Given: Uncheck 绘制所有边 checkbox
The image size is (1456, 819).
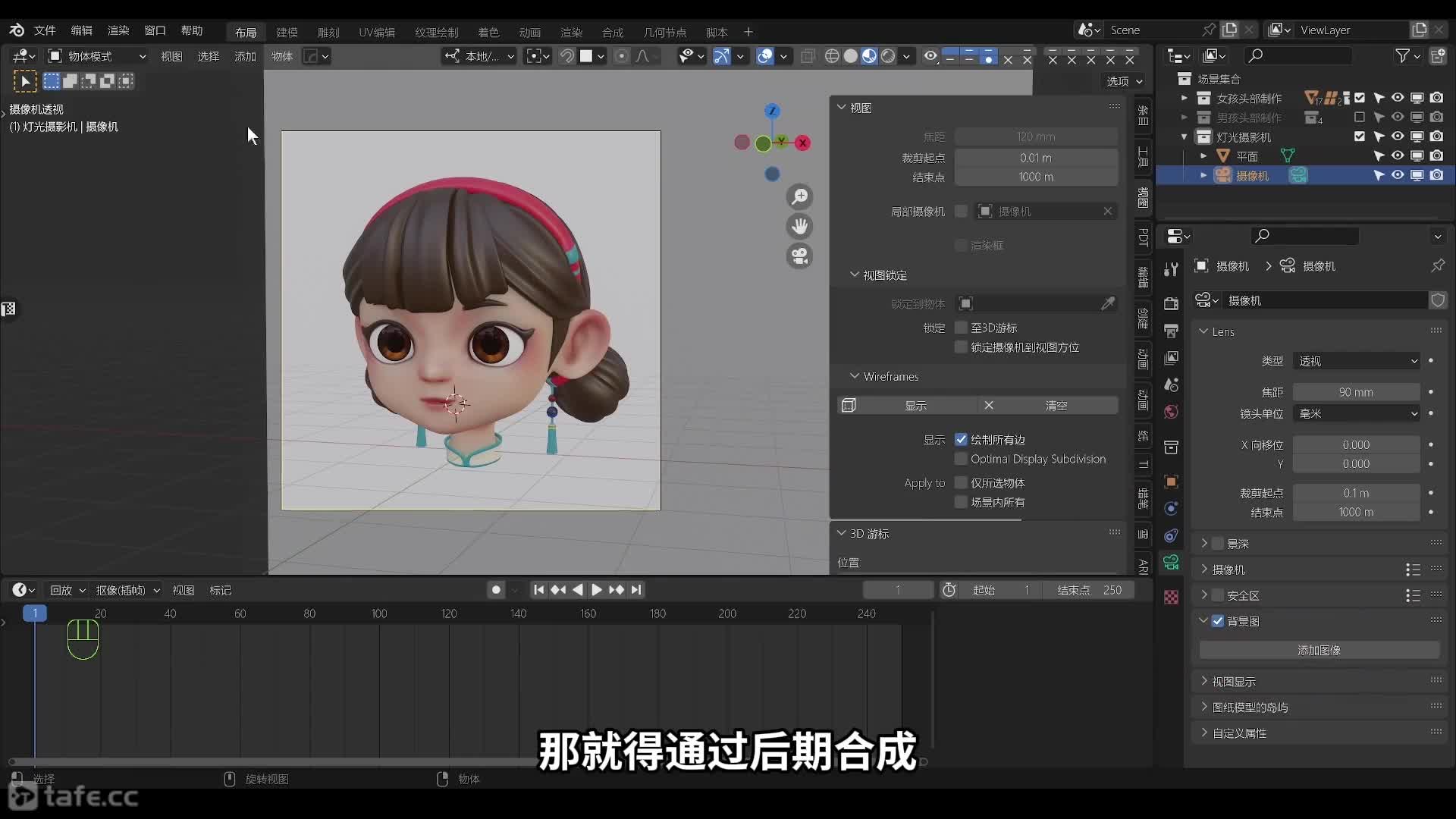Looking at the screenshot, I should tap(961, 440).
